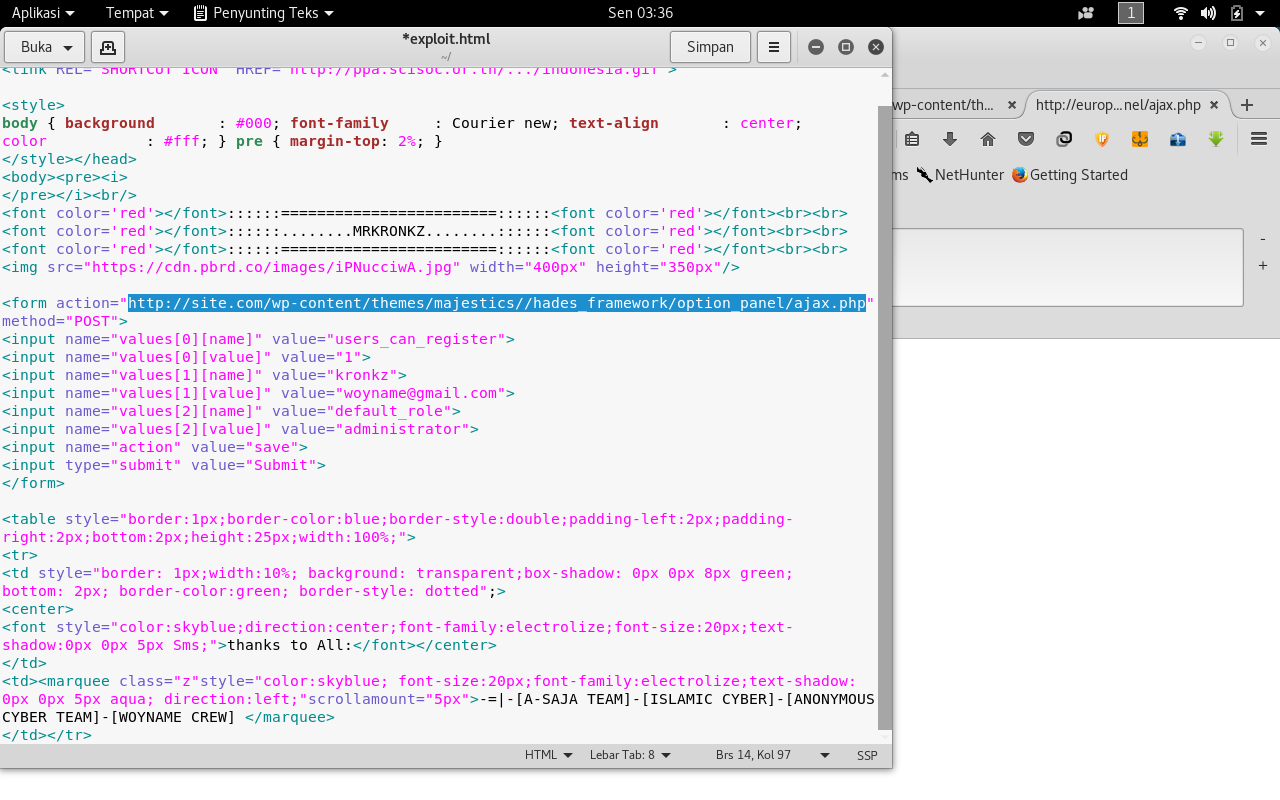The width and height of the screenshot is (1280, 800).
Task: Click the screen recording camera icon
Action: [1087, 13]
